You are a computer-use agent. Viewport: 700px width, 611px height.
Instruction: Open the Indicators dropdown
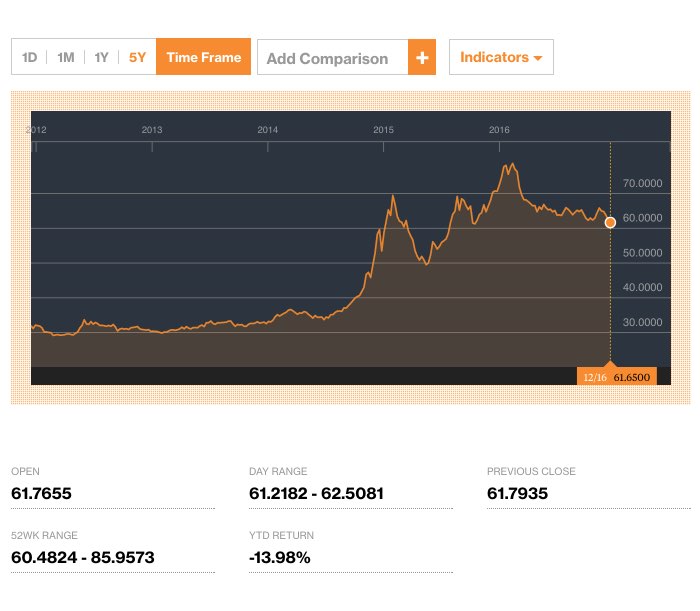point(501,57)
